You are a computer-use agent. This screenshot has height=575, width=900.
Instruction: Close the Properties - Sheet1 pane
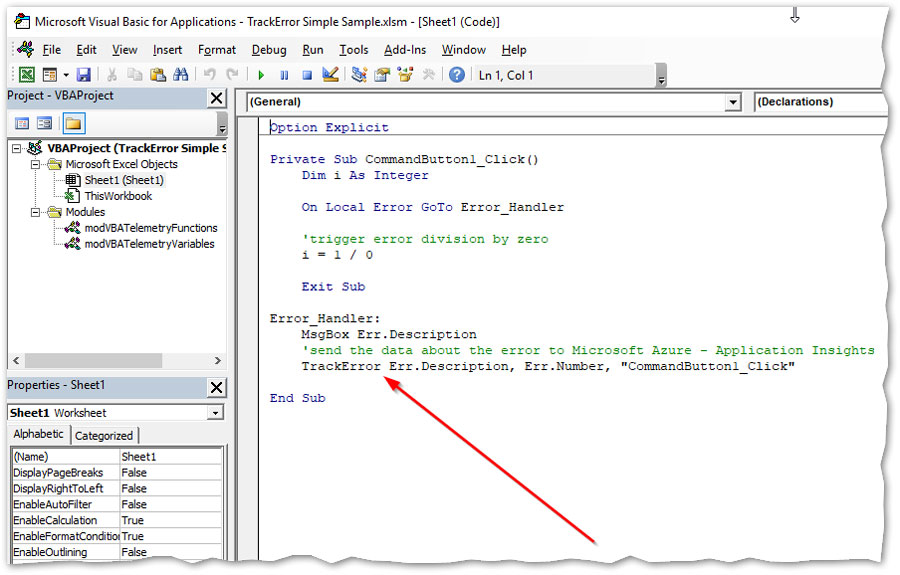pos(216,387)
